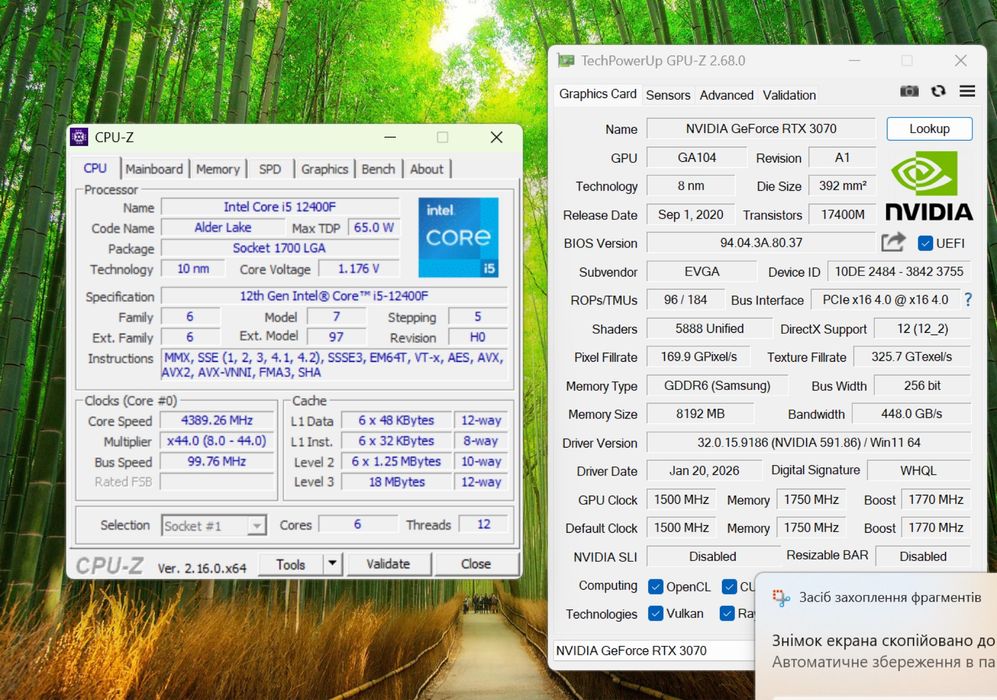The height and width of the screenshot is (700, 997).
Task: Click the Release Date value Sep 1, 2020
Action: tap(691, 214)
